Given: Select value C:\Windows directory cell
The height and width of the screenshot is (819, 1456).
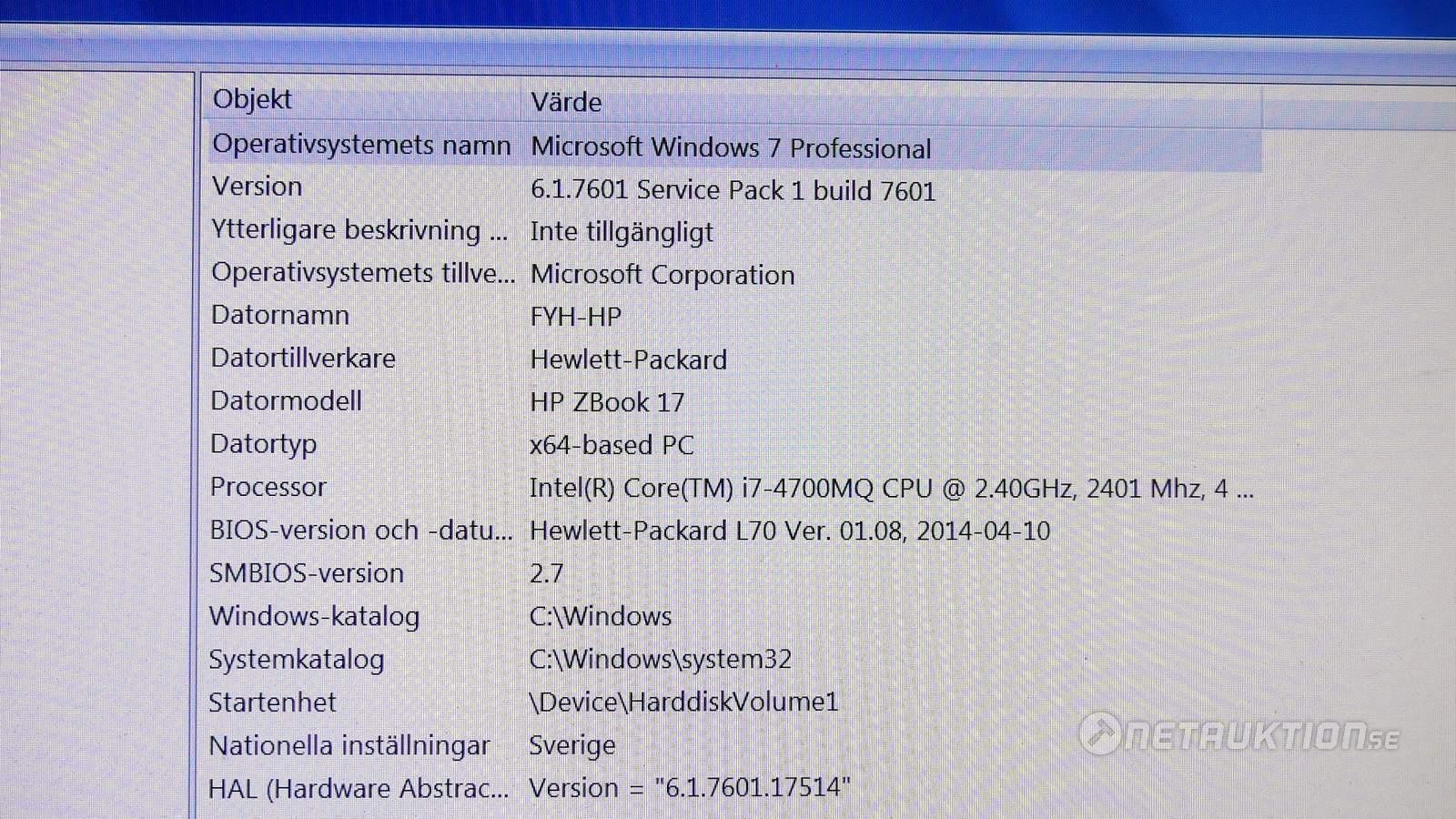Looking at the screenshot, I should click(x=601, y=616).
